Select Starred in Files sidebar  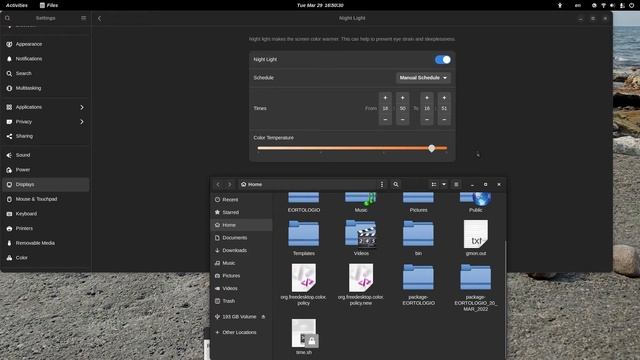point(242,212)
